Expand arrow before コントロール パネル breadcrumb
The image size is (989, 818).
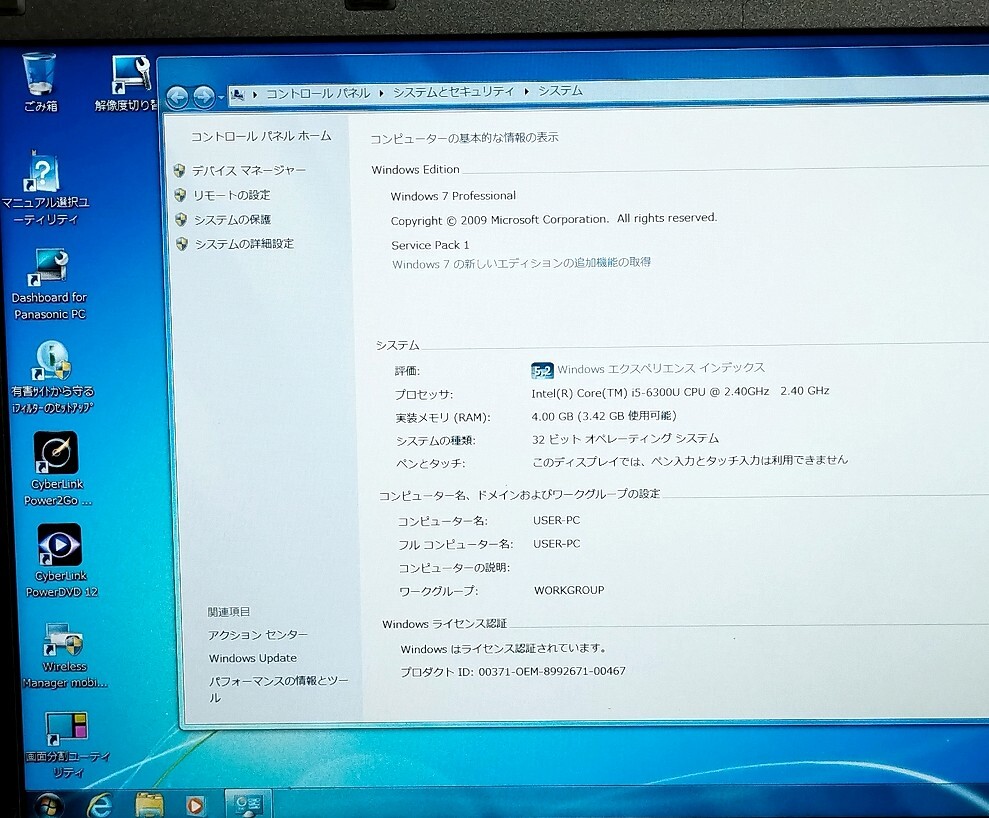pyautogui.click(x=255, y=95)
